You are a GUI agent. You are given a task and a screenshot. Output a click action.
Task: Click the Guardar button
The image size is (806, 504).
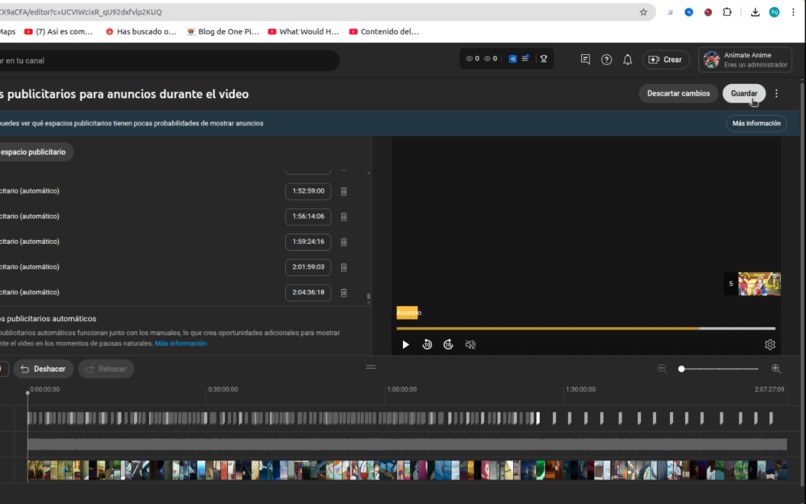[744, 94]
